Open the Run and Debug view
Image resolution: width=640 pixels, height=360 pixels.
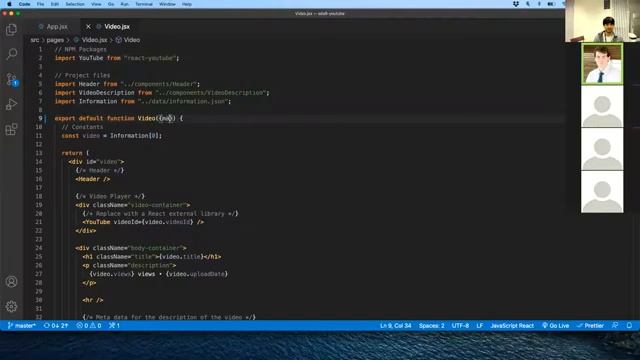point(11,104)
